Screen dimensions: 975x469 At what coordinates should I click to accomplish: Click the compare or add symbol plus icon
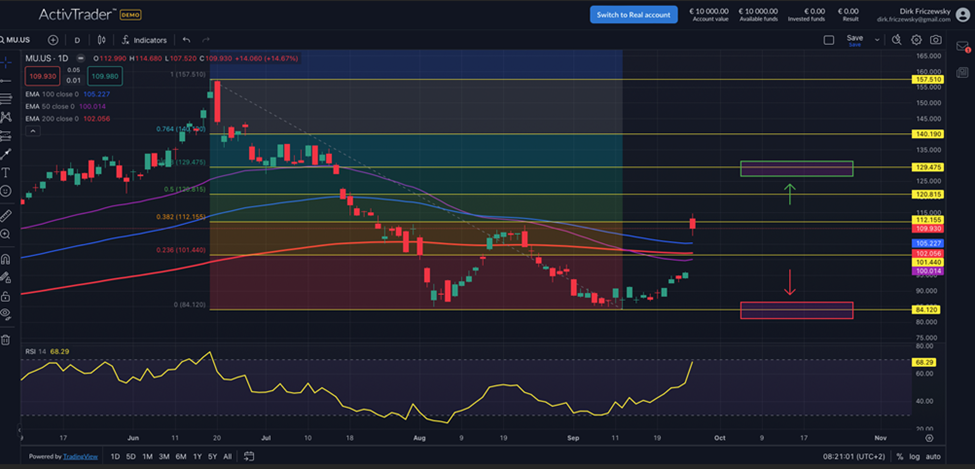(53, 40)
